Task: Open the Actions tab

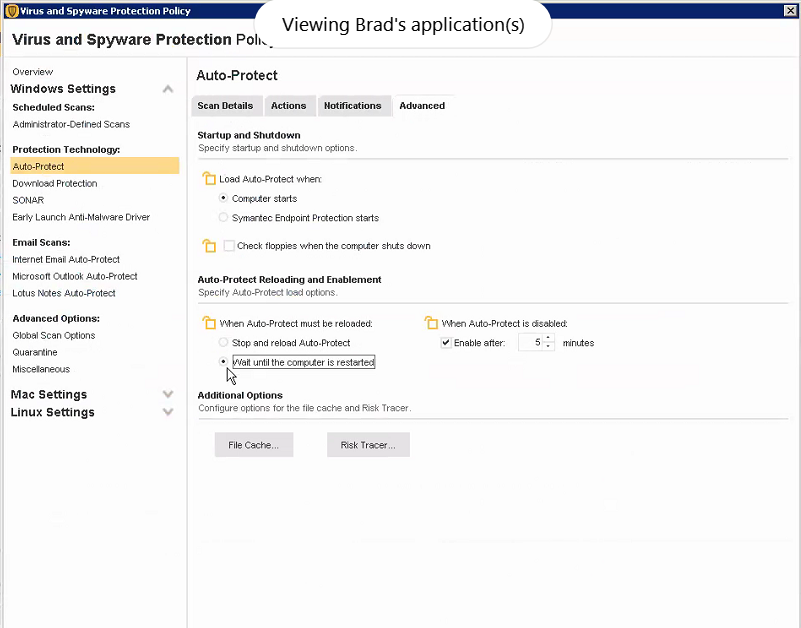Action: 289,106
